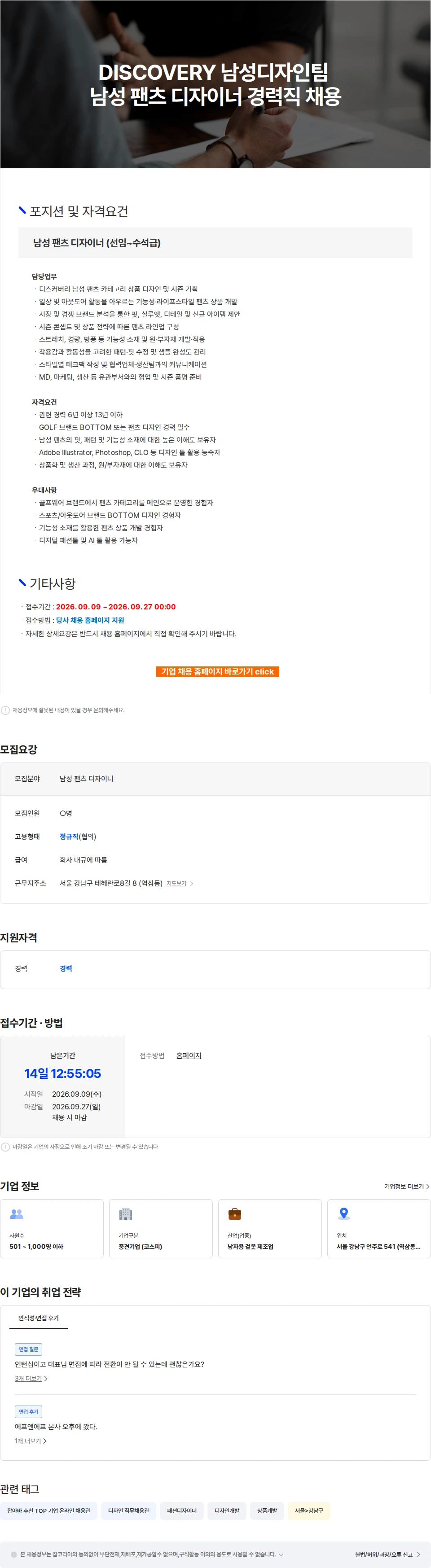
Task: Open the 문의 link in the notice
Action: [x=98, y=710]
